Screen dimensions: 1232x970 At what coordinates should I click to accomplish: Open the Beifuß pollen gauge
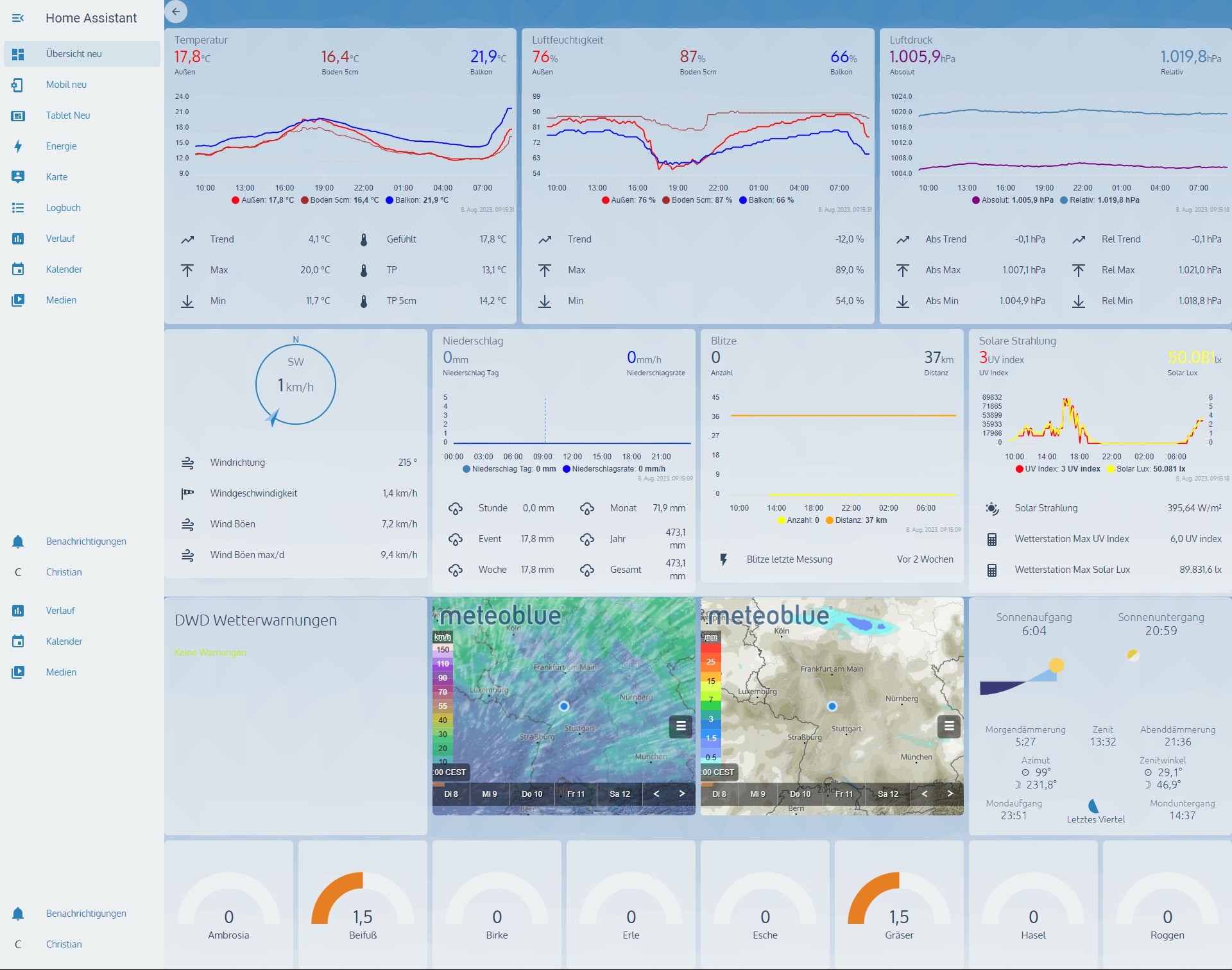click(x=363, y=906)
